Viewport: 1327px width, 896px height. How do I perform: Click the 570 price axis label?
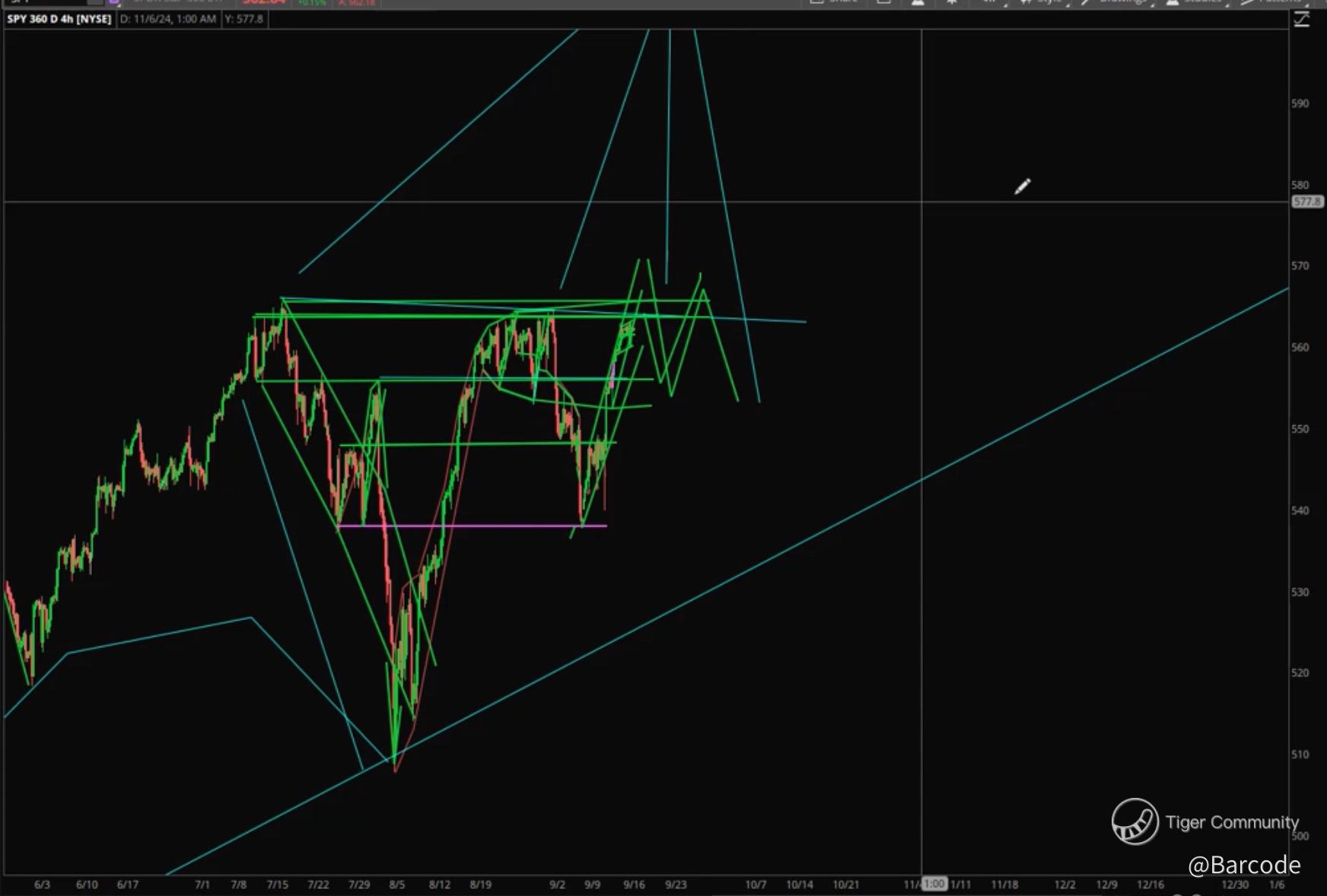tap(1300, 266)
